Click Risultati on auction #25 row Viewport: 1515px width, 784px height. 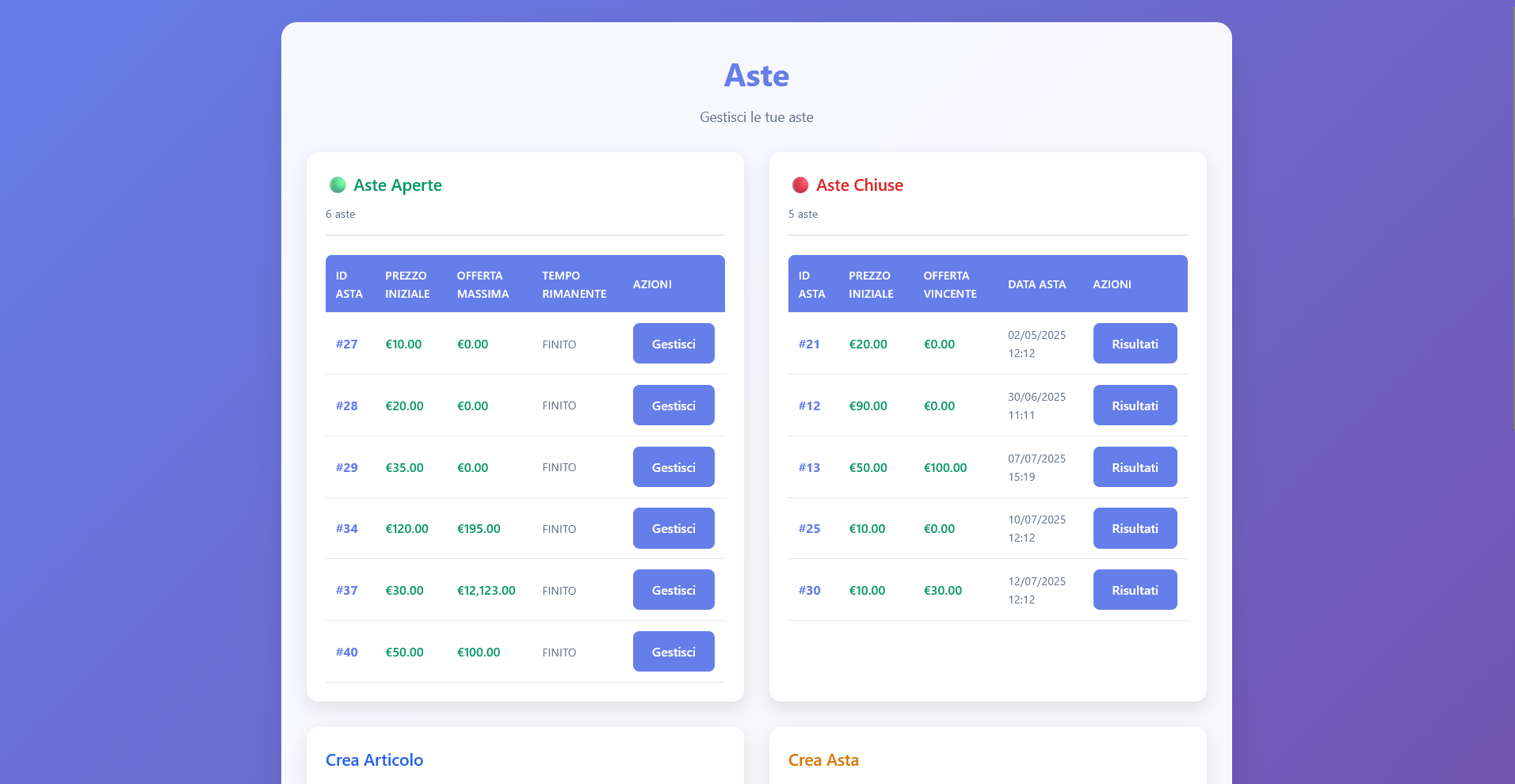point(1134,528)
